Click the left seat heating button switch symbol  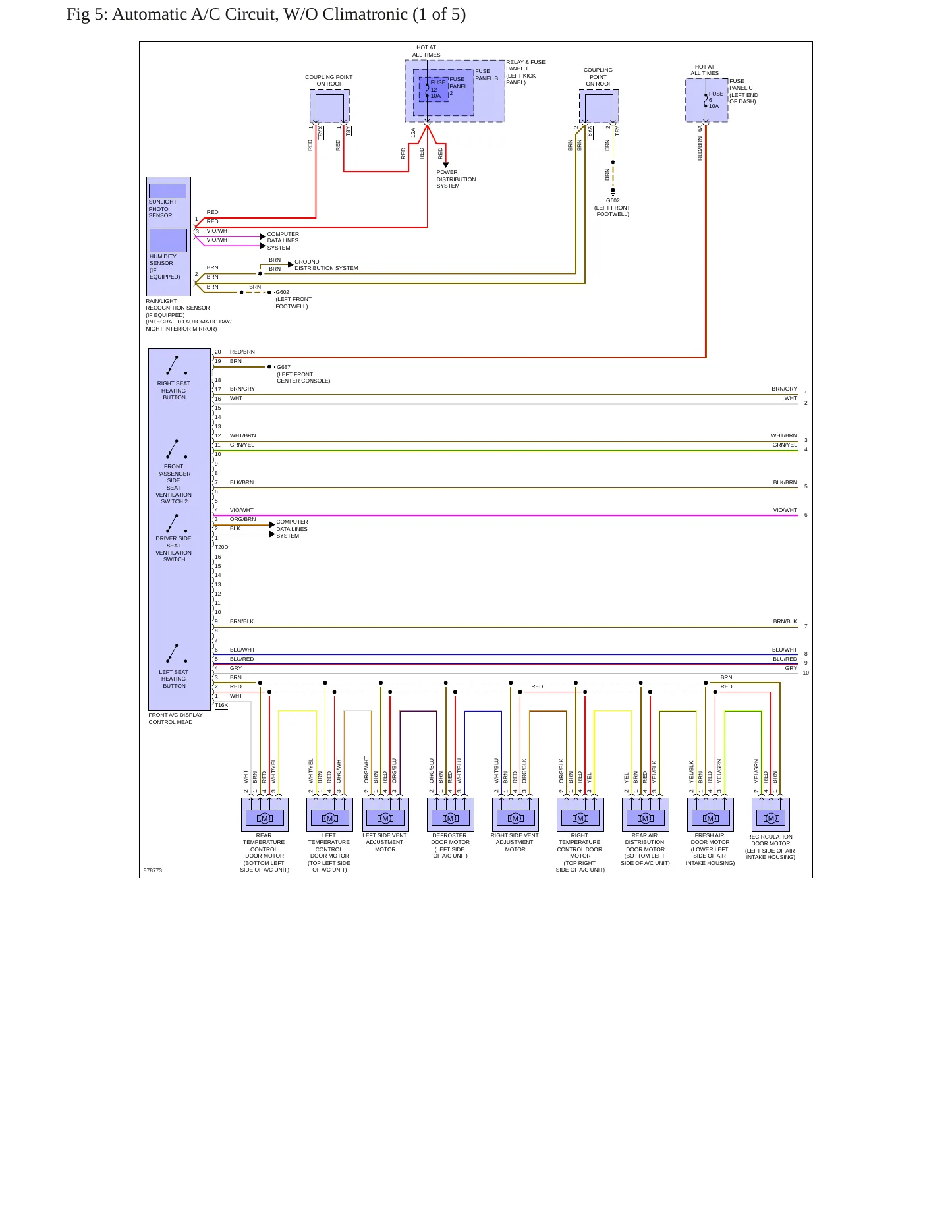(176, 654)
